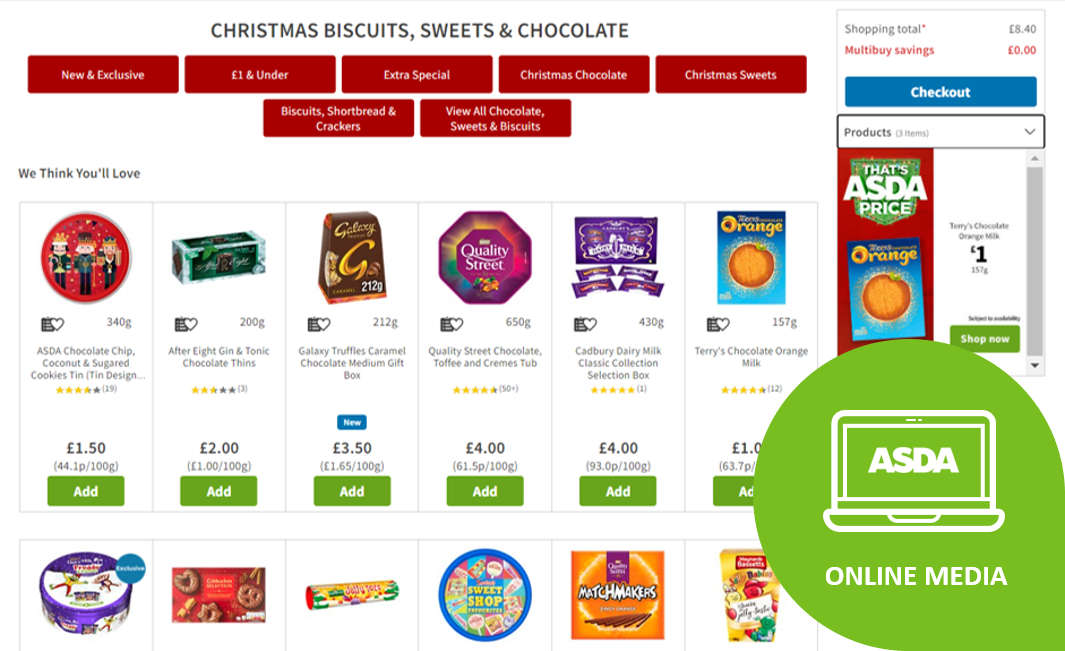1065x651 pixels.
Task: Open Galaxy Truffles Caramel Chocolate product link
Action: tap(352, 363)
